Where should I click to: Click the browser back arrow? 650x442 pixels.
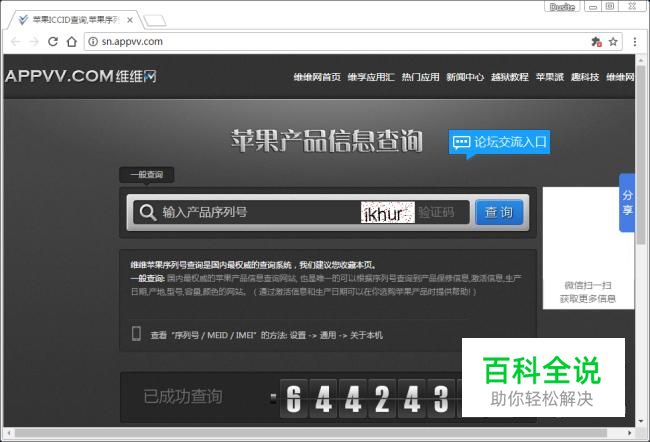(x=16, y=41)
